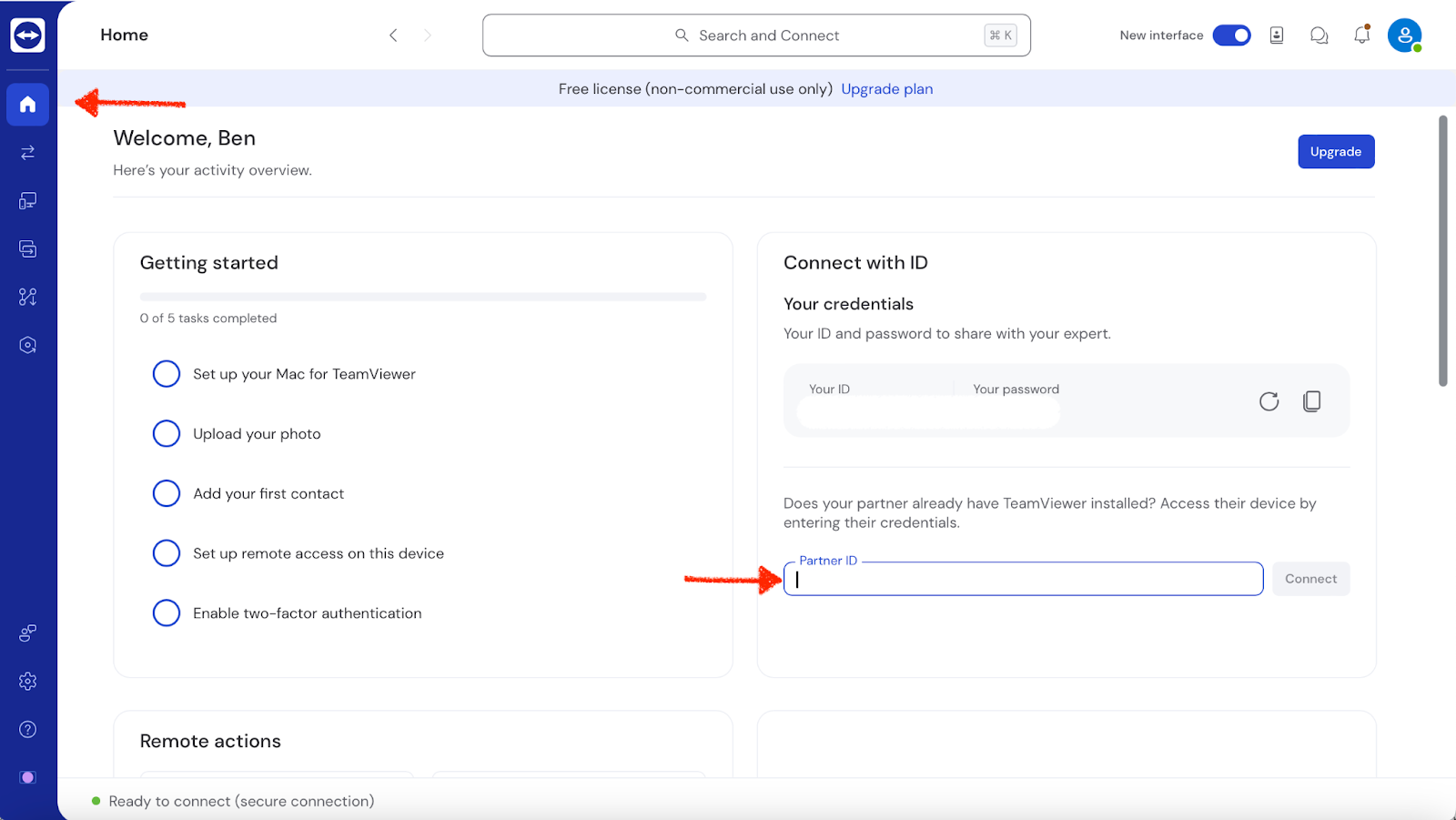Click the Home page title

(x=125, y=35)
